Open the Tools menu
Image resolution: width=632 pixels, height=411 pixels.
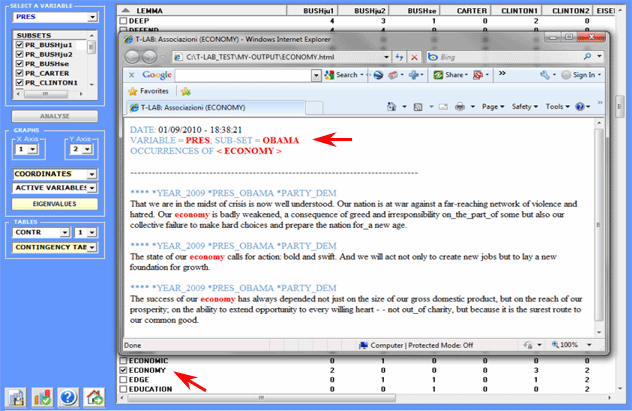(x=558, y=107)
